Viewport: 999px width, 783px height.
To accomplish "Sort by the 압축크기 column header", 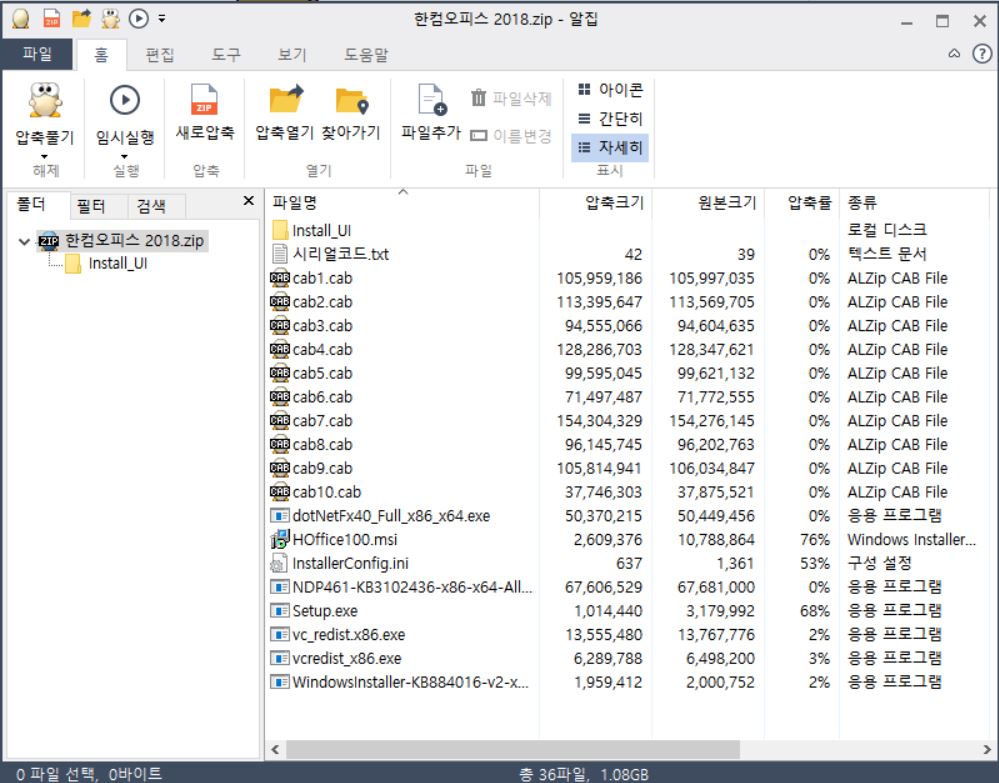I will [x=596, y=203].
